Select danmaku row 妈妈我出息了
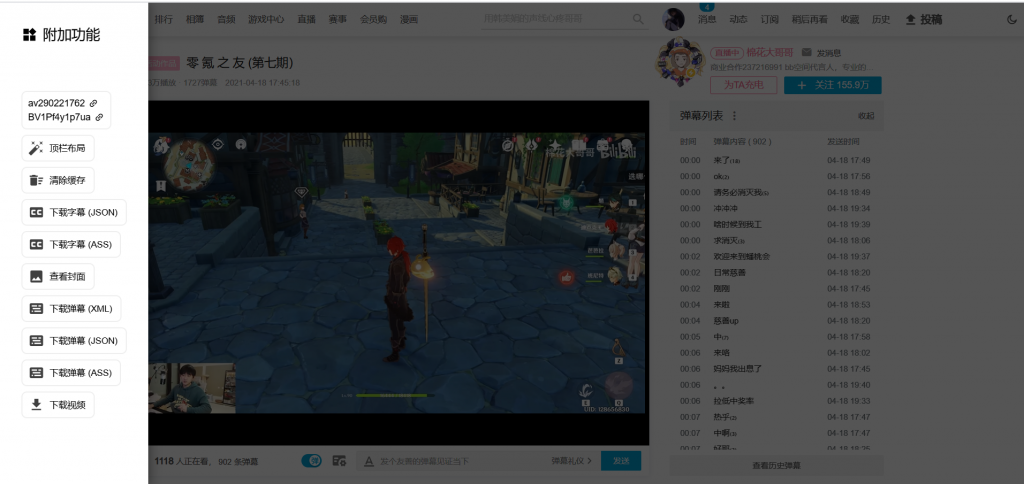Image resolution: width=1024 pixels, height=484 pixels. click(x=776, y=368)
